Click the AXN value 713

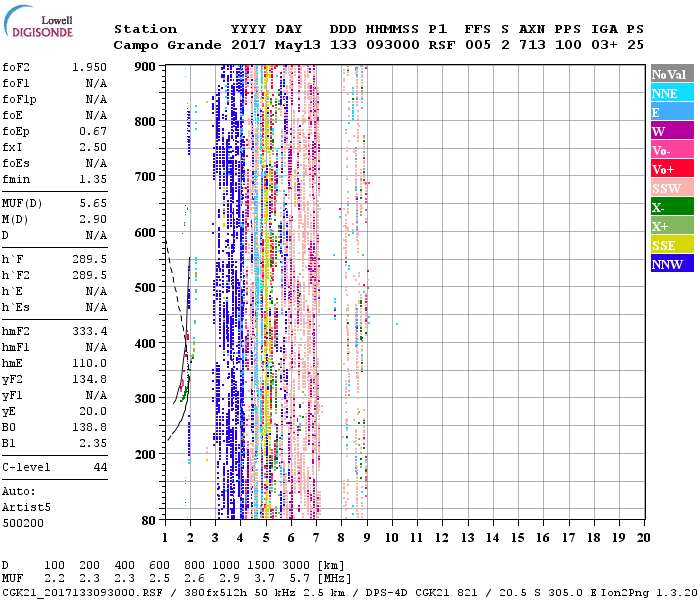(532, 45)
